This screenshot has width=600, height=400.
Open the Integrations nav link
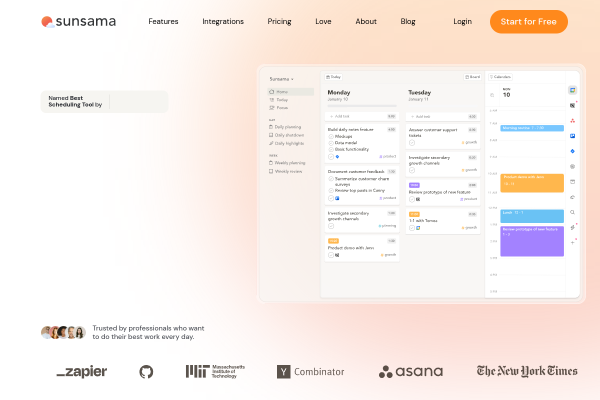point(223,21)
